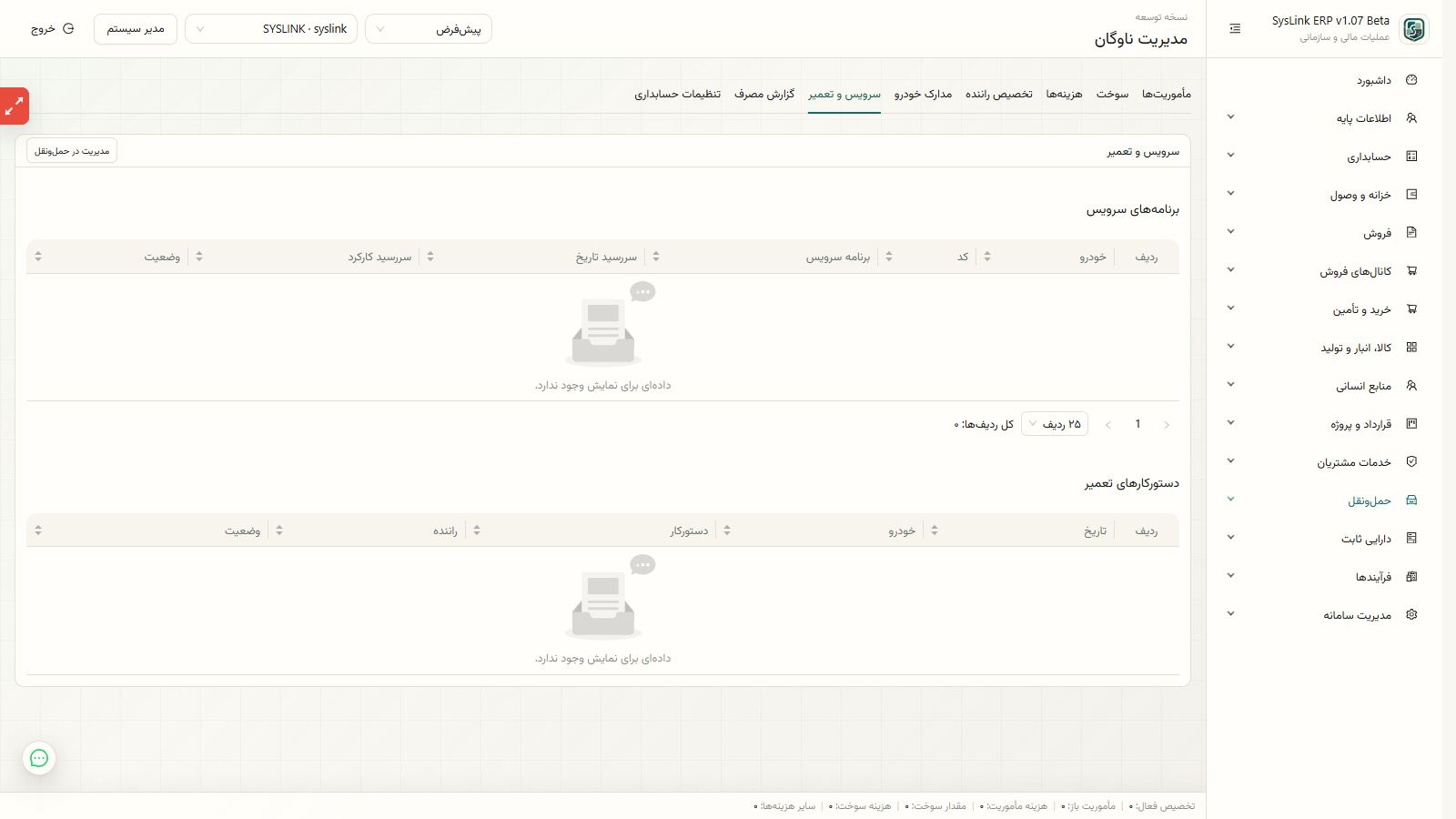Click the اطلاعات پایه sidebar icon
This screenshot has width=1456, height=819.
coord(1411,118)
